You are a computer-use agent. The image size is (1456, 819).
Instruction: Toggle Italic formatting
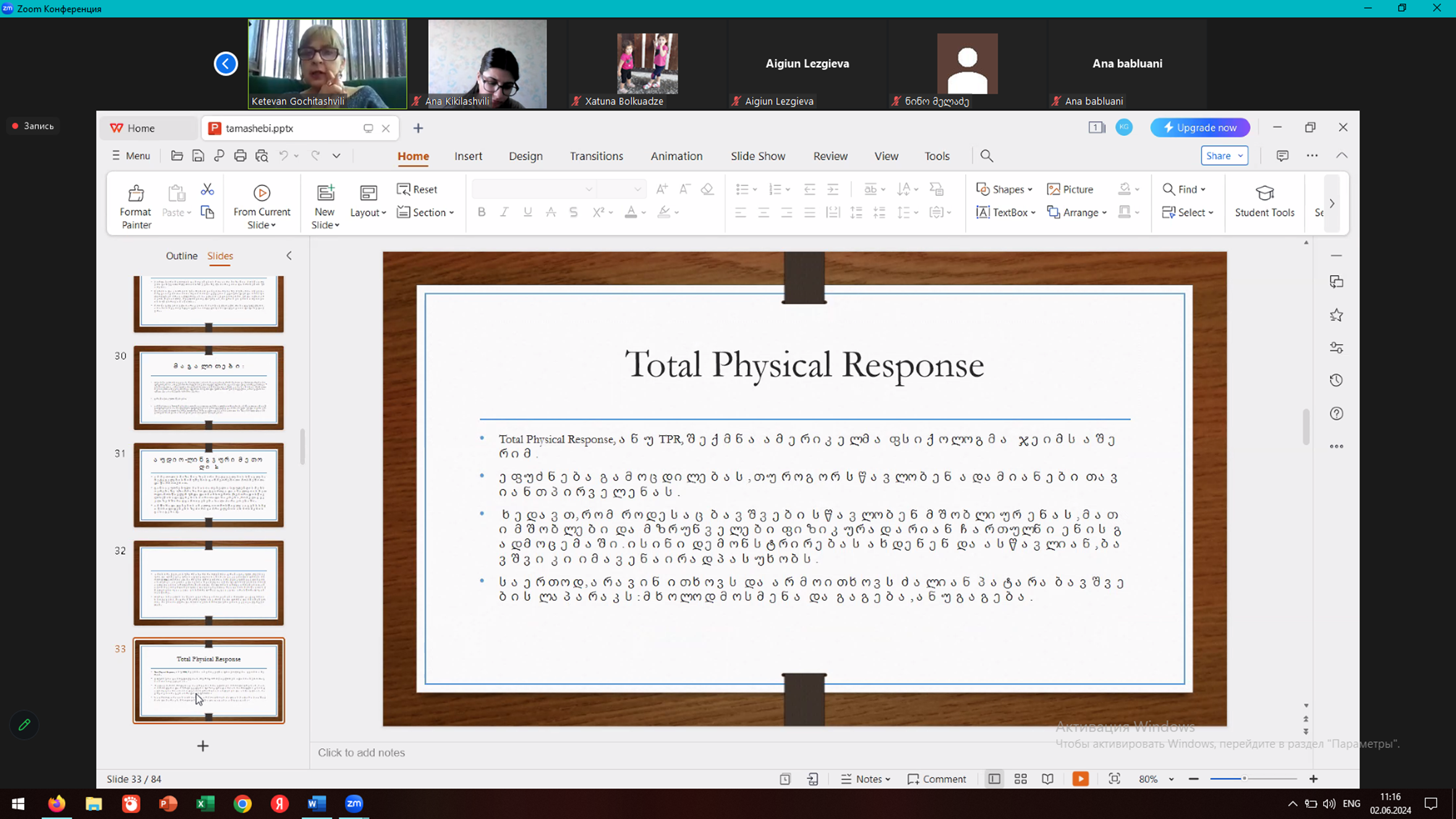(x=504, y=212)
